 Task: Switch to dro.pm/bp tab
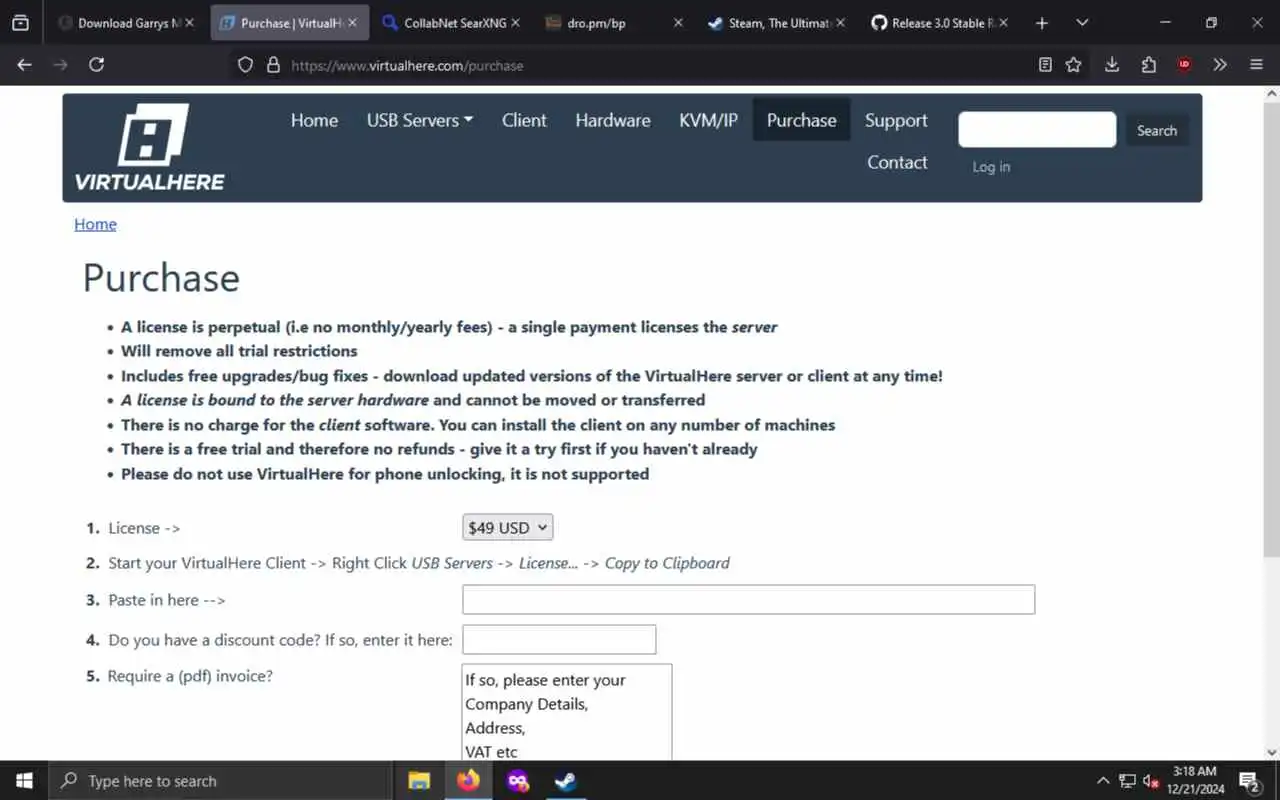tap(614, 22)
